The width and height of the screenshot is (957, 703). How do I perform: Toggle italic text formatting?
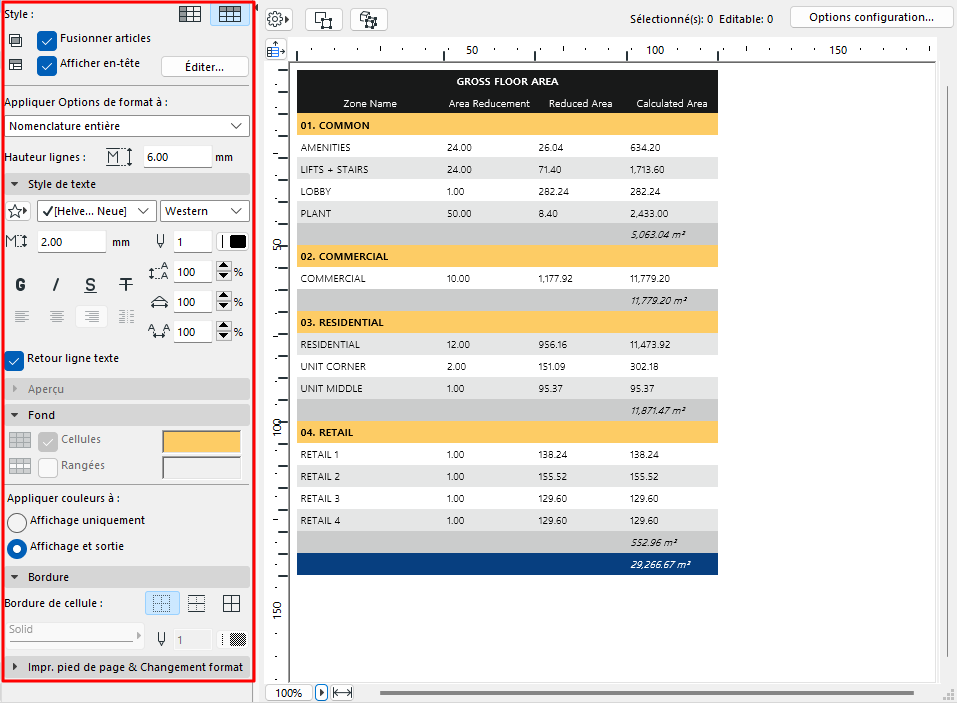click(56, 285)
